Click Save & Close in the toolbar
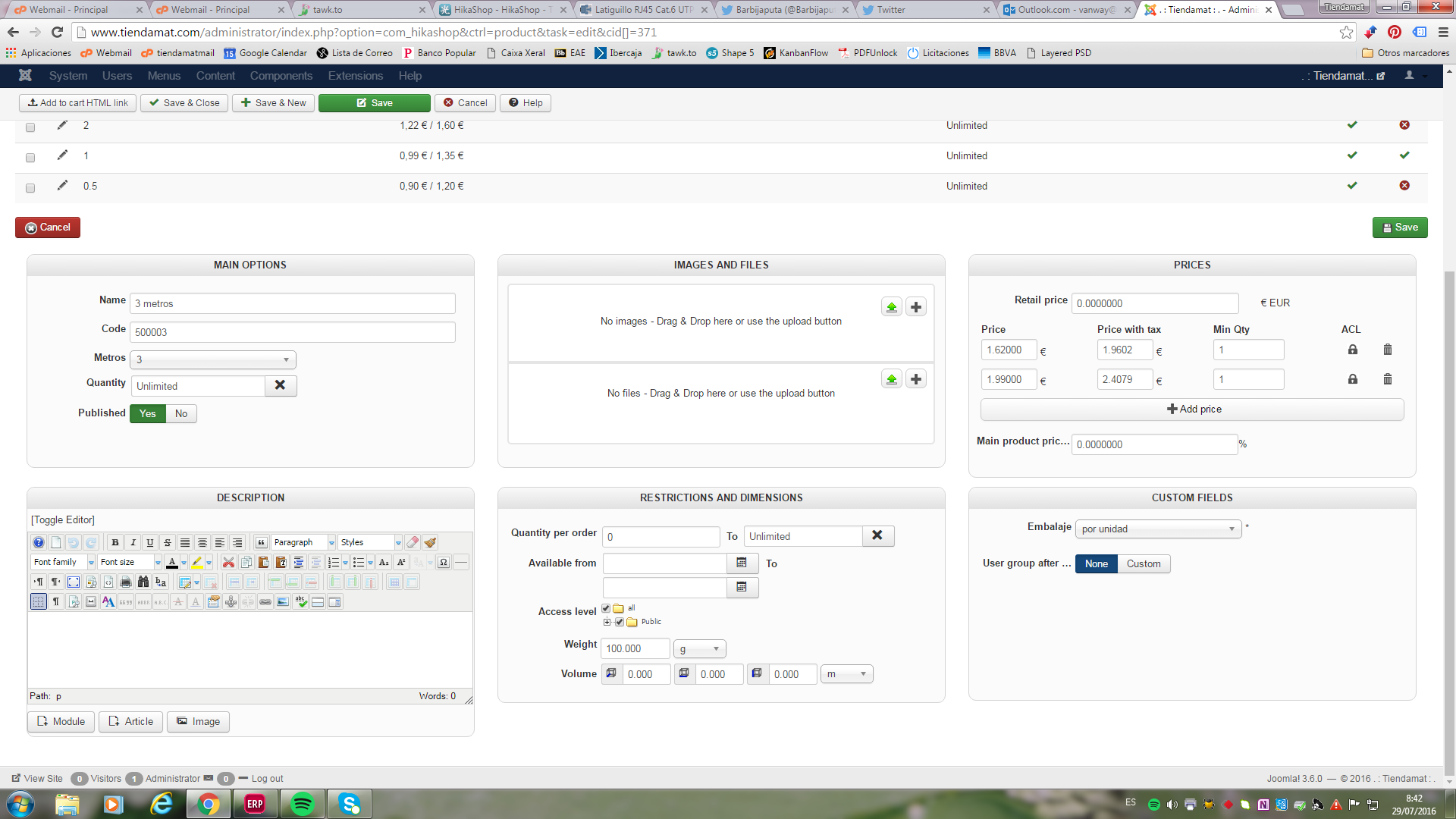 click(x=184, y=103)
